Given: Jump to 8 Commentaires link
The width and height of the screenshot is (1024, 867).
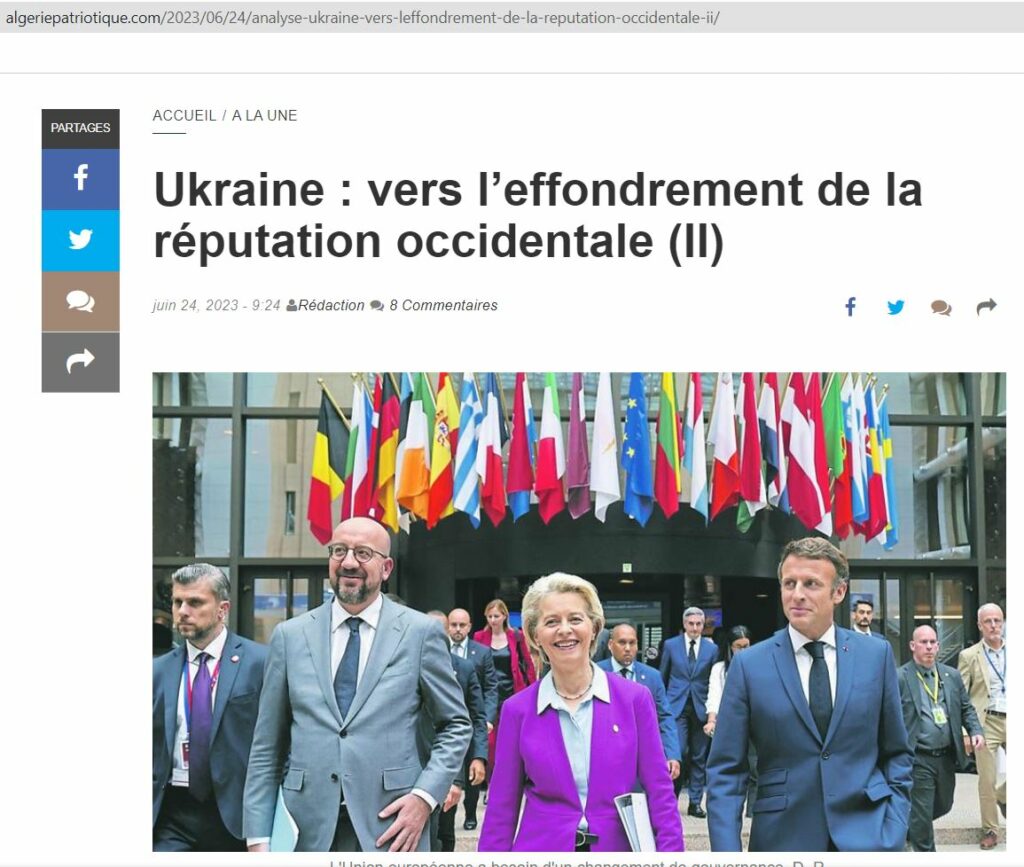Looking at the screenshot, I should [443, 306].
